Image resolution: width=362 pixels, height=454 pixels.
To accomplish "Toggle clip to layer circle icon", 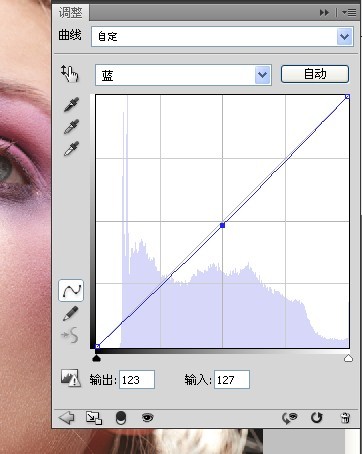I will coord(121,418).
